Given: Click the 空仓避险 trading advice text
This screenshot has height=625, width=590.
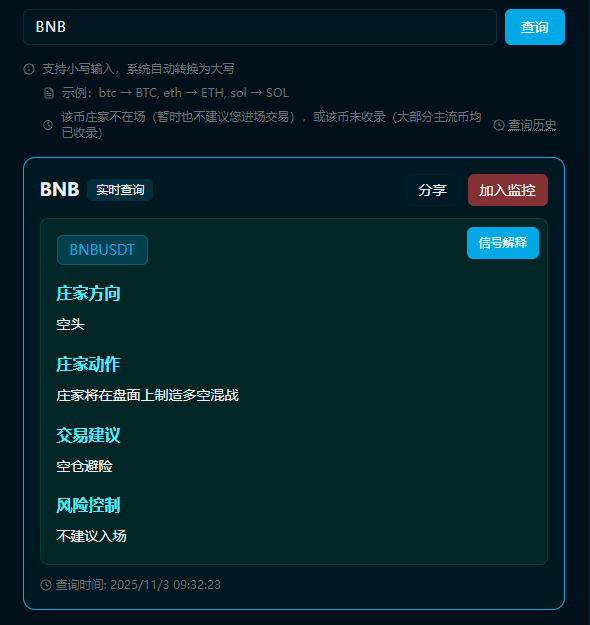Looking at the screenshot, I should click(85, 466).
